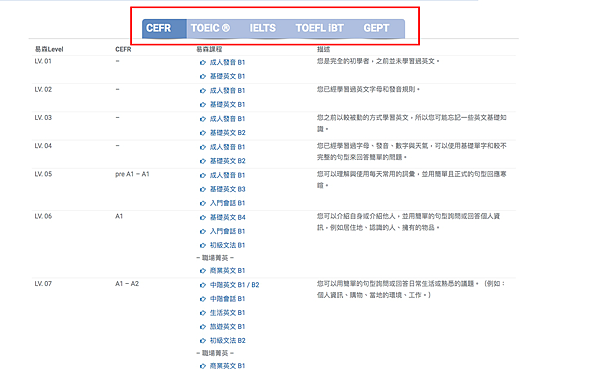Open the TOEIC ® tab

[210, 29]
